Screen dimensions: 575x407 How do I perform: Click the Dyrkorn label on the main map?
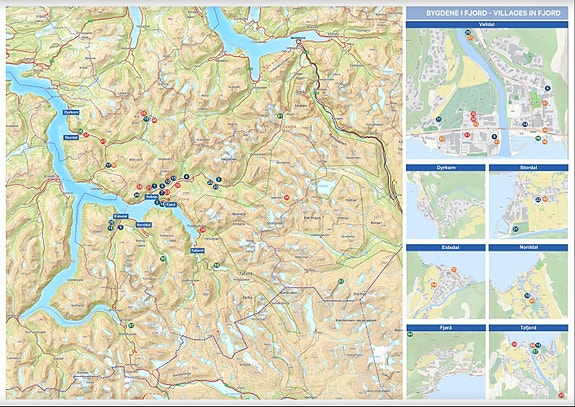click(71, 112)
